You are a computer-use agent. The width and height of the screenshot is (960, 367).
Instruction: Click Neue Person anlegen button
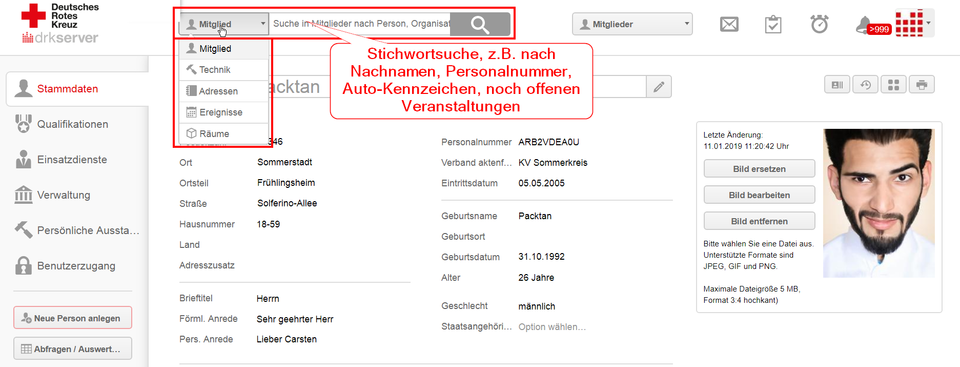[72, 318]
